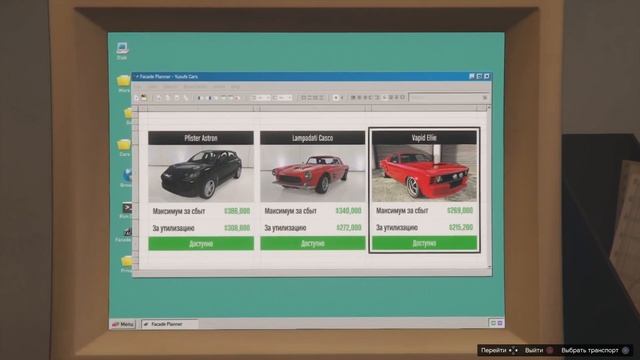Click Максимум за сбыт price for Pfister Astron

[237, 211]
